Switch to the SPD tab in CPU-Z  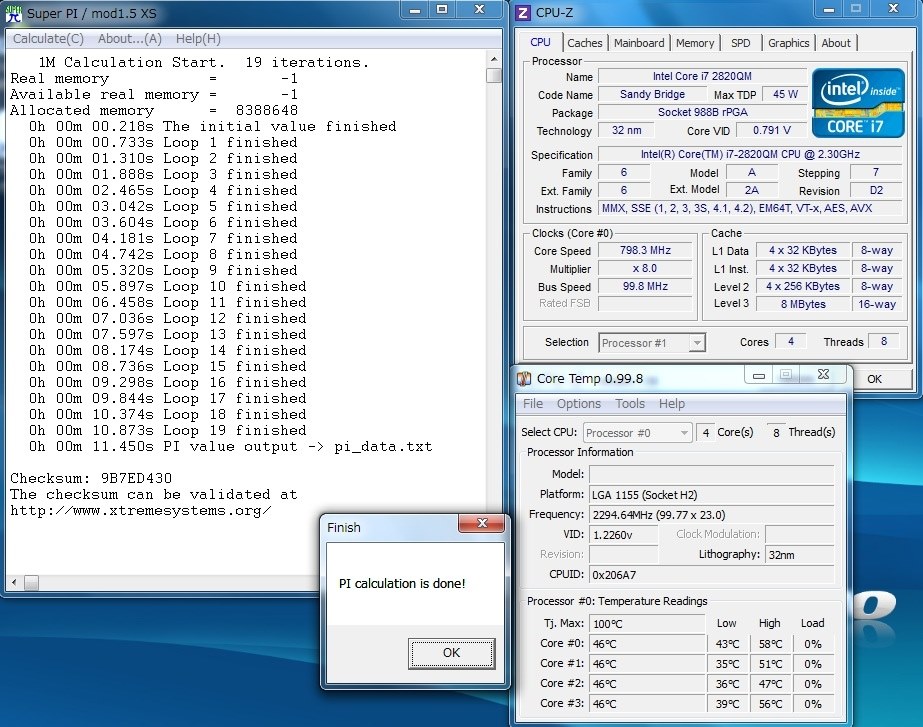741,43
